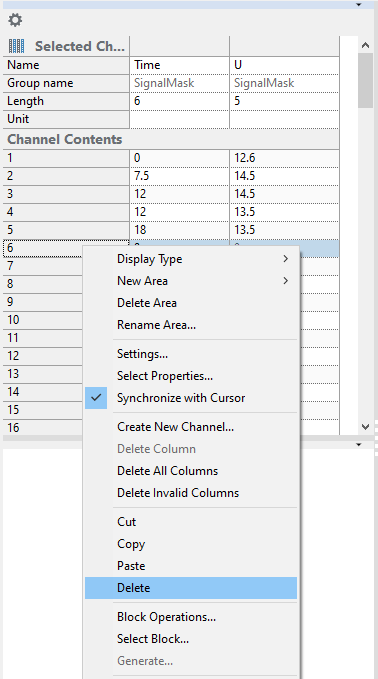This screenshot has height=679, width=378.
Task: Select Delete All Columns
Action: 167,471
